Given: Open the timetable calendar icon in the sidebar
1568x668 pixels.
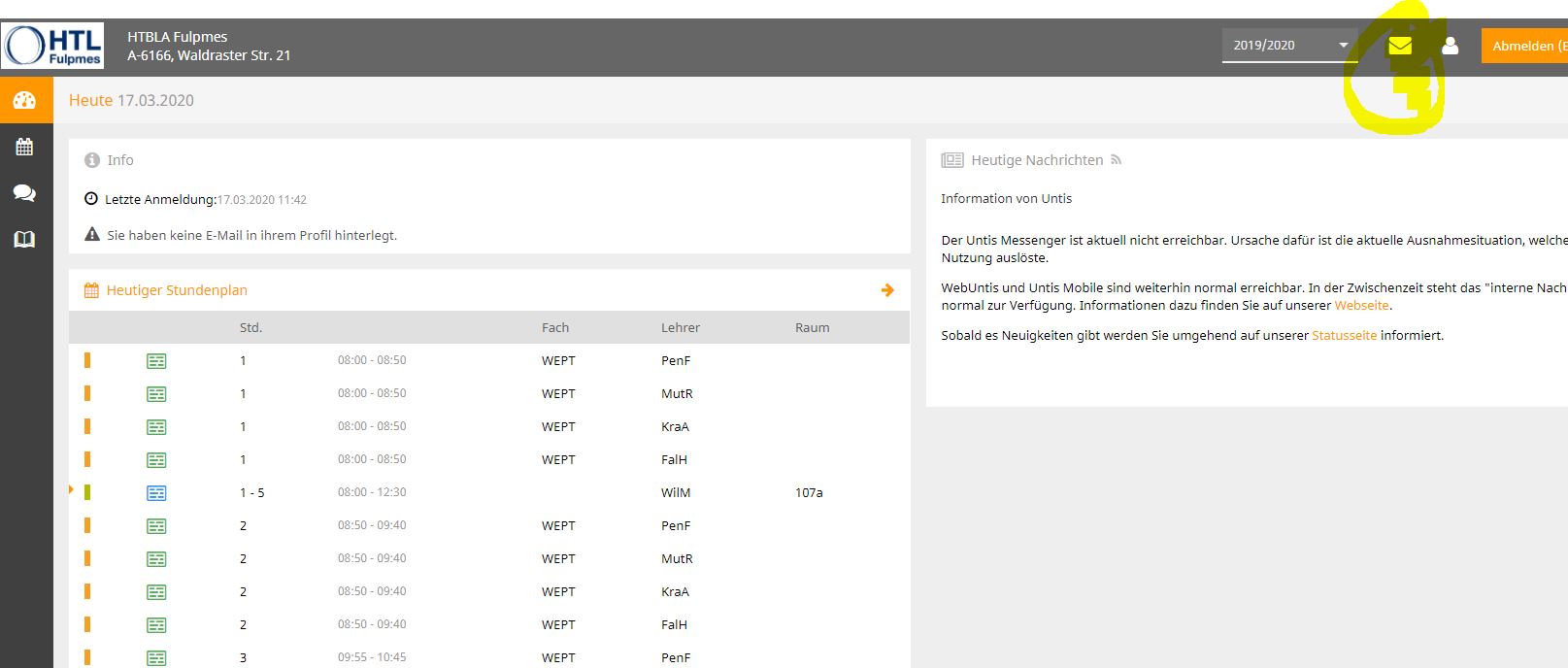Looking at the screenshot, I should 25,147.
